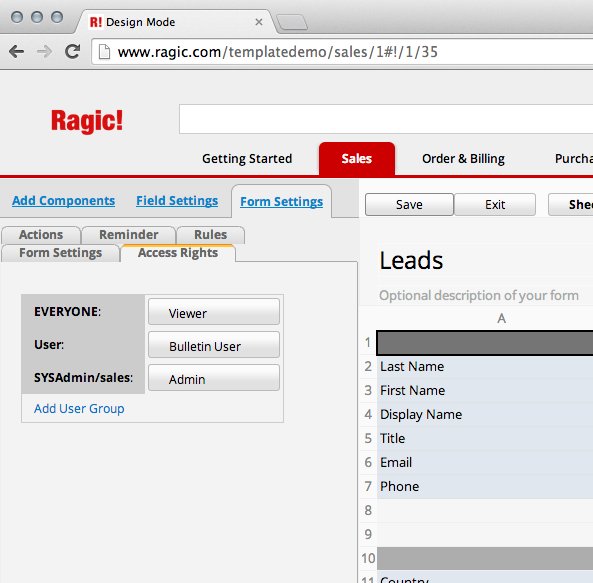Click the Leads form title

(411, 260)
